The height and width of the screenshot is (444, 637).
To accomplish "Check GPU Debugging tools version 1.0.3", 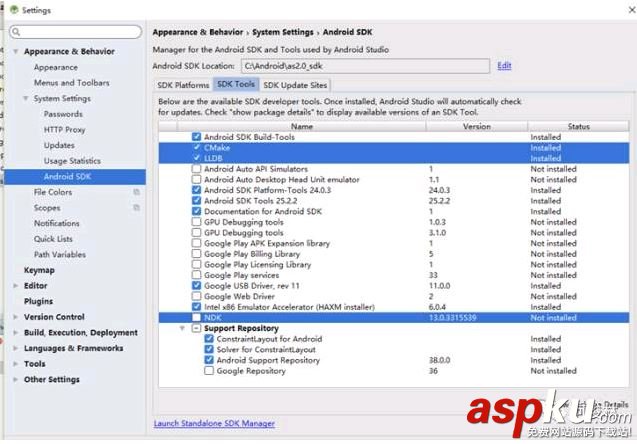I will (197, 222).
